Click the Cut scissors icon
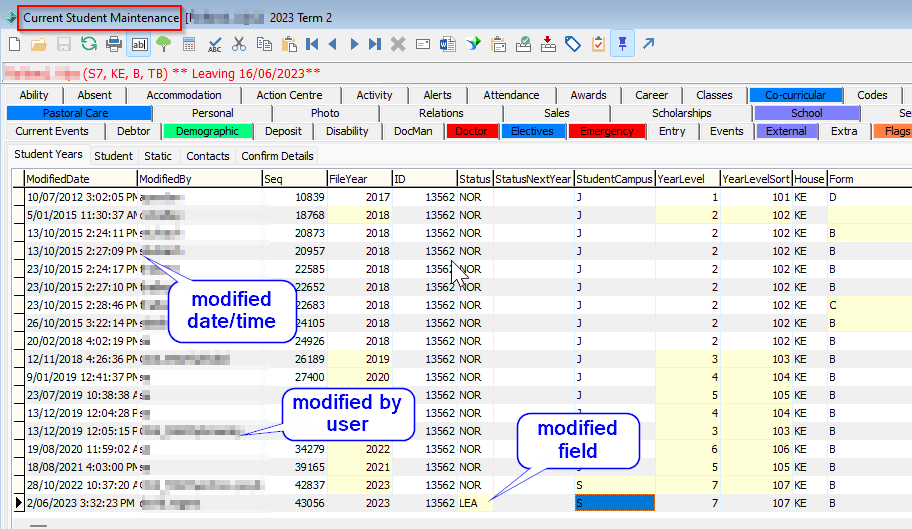912x529 pixels. click(239, 44)
